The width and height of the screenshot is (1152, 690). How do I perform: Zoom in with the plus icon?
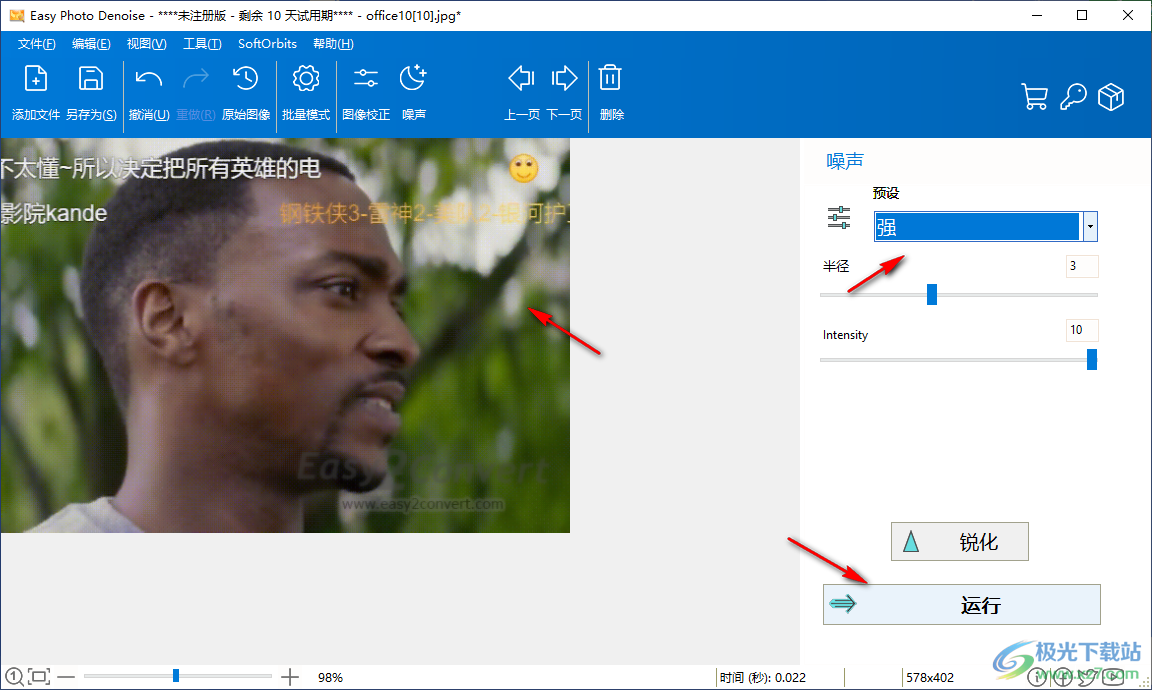[x=290, y=677]
